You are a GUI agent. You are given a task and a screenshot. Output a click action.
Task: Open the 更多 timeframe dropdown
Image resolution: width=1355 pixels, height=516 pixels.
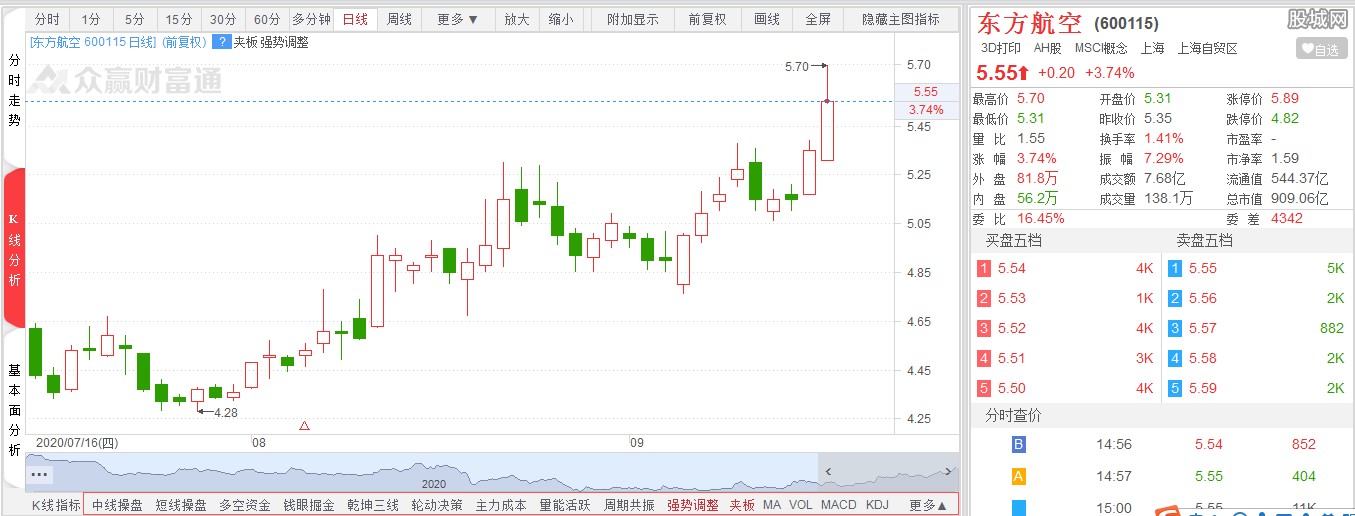(x=458, y=19)
